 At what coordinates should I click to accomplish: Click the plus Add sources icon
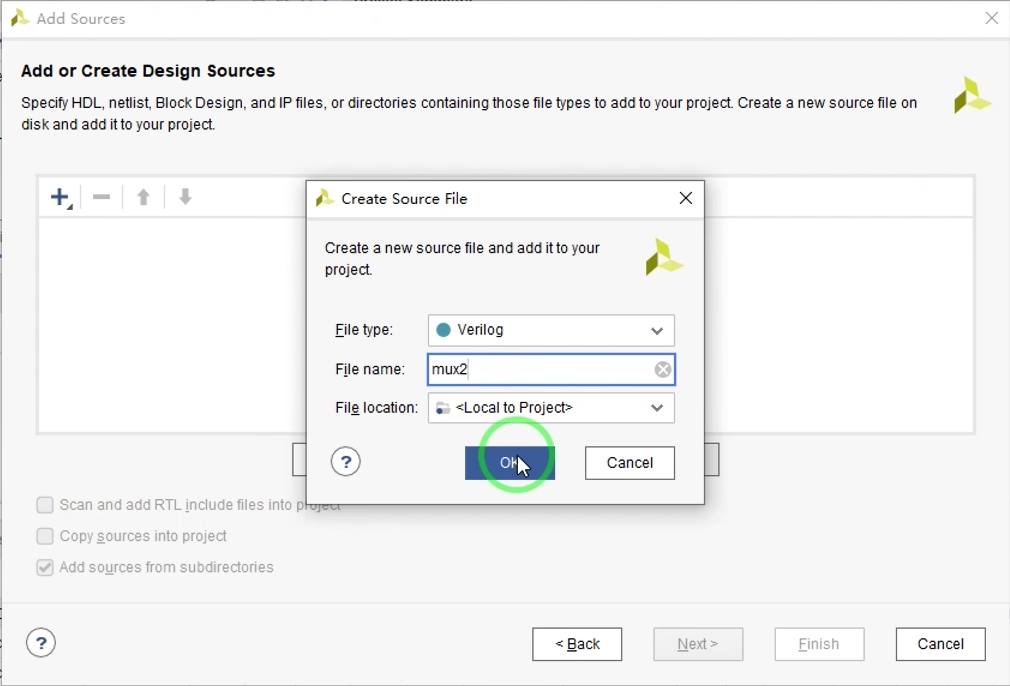(61, 197)
